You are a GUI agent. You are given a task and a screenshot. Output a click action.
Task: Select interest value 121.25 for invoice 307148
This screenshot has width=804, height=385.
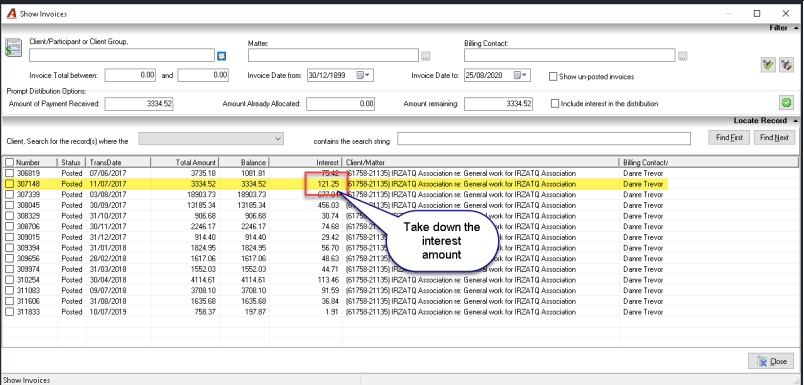[x=328, y=184]
